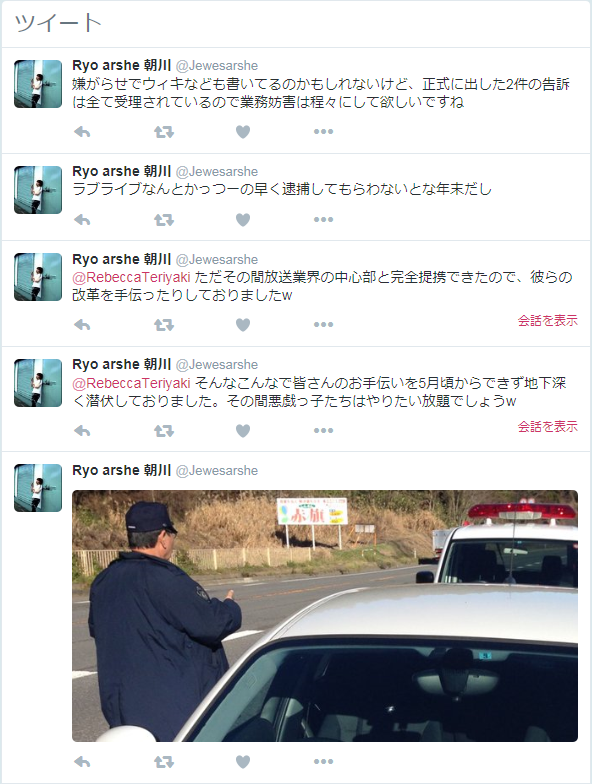Reply to the 潜伏 tweet
The height and width of the screenshot is (784, 592).
pos(82,431)
